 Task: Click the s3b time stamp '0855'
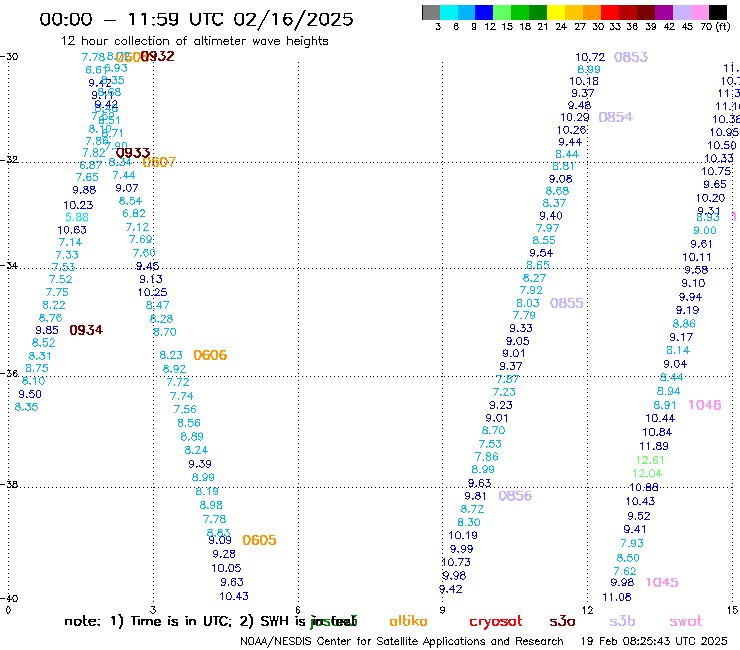coord(566,303)
